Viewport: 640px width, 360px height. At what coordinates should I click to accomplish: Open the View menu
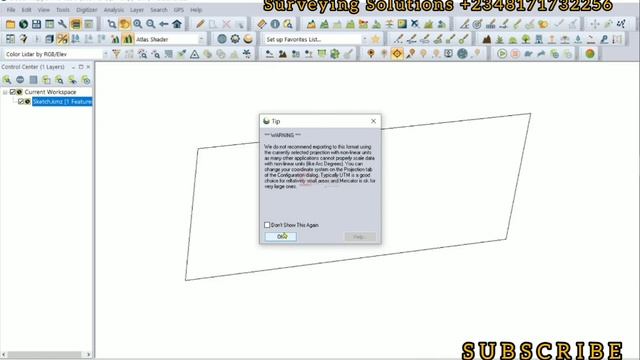click(44, 10)
